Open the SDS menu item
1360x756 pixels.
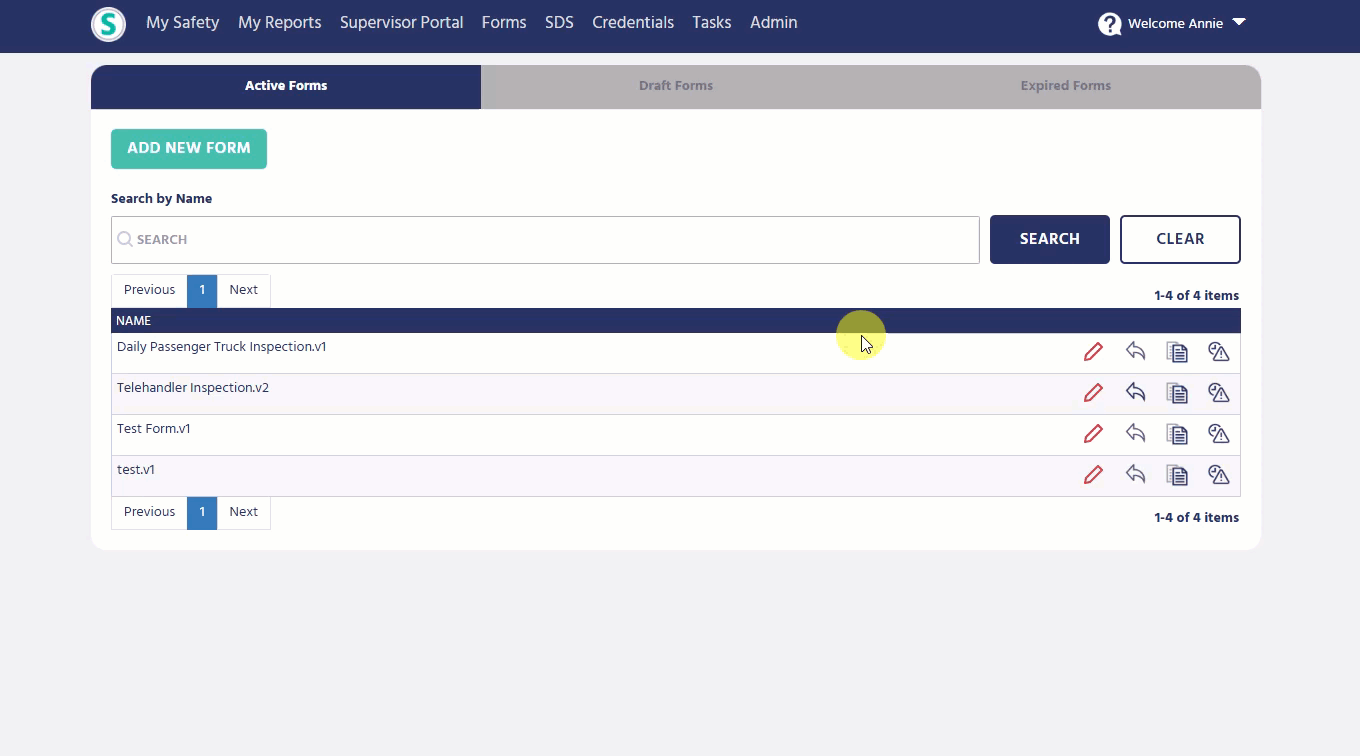[x=559, y=22]
